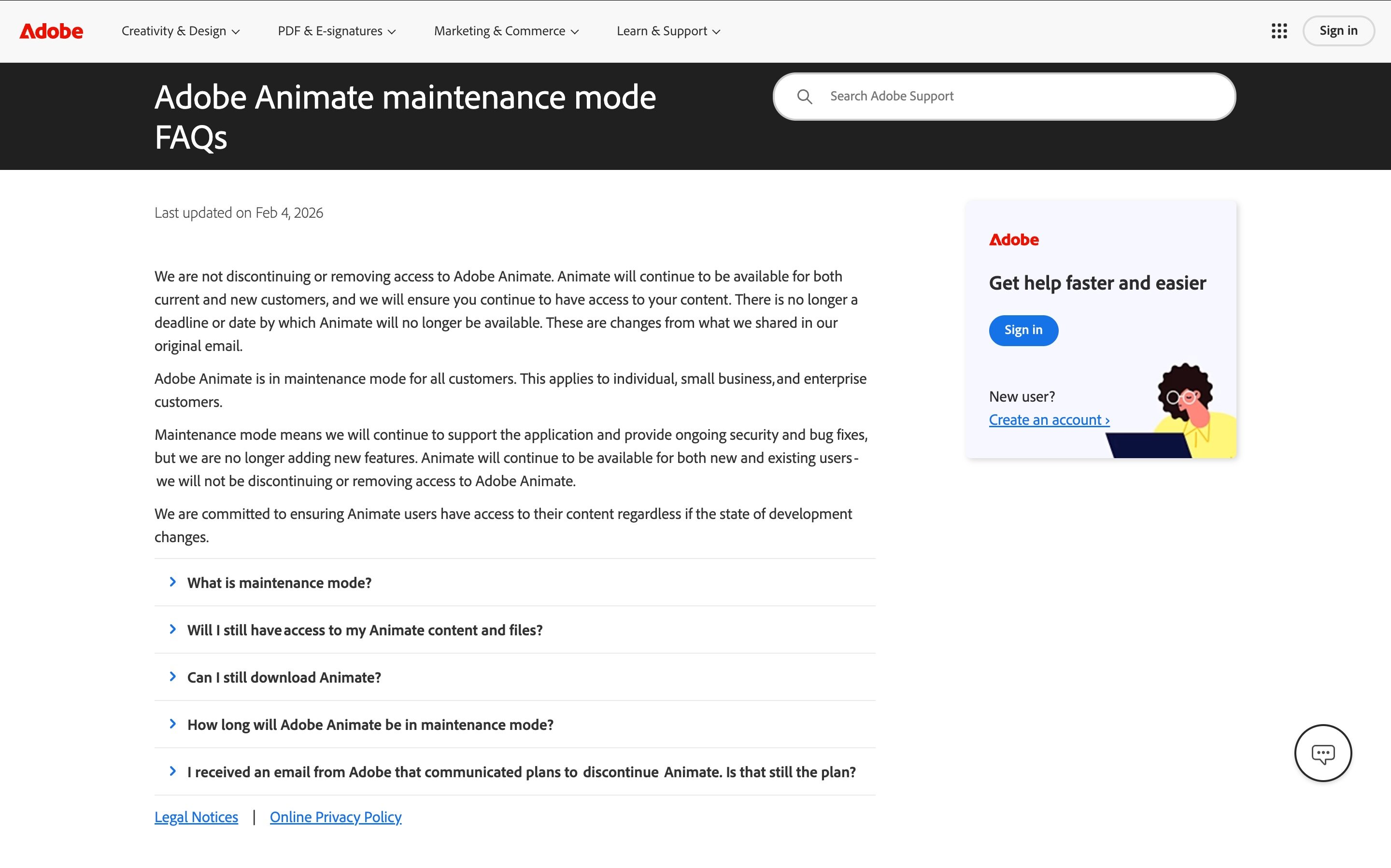Screen dimensions: 1391x868
Task: Open the app launcher grid icon
Action: pyautogui.click(x=1279, y=31)
